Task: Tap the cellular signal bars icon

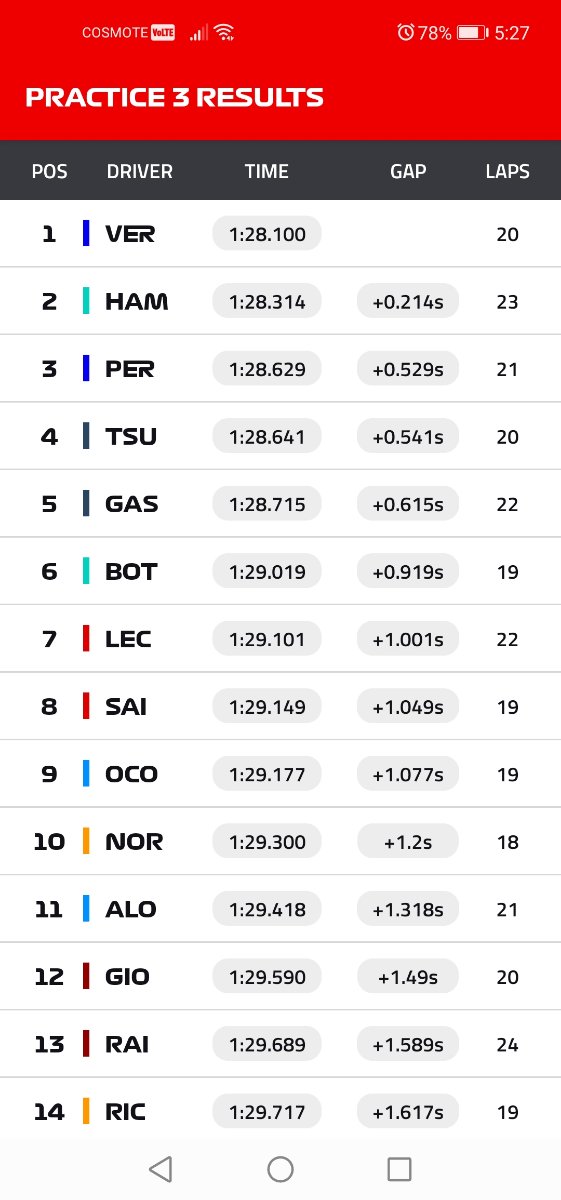Action: tap(199, 33)
